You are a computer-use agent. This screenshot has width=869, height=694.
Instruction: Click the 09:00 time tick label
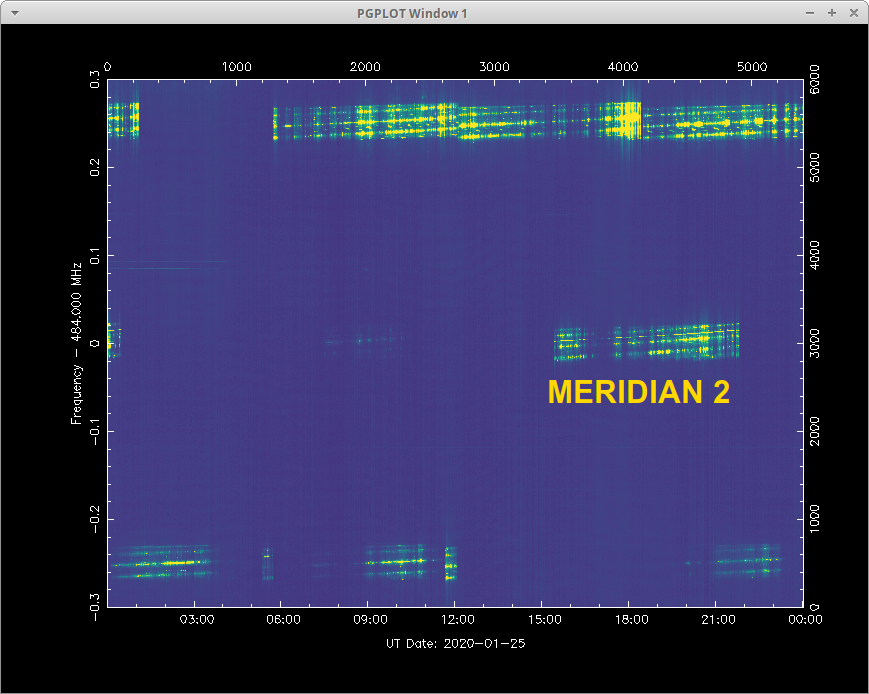click(x=370, y=619)
